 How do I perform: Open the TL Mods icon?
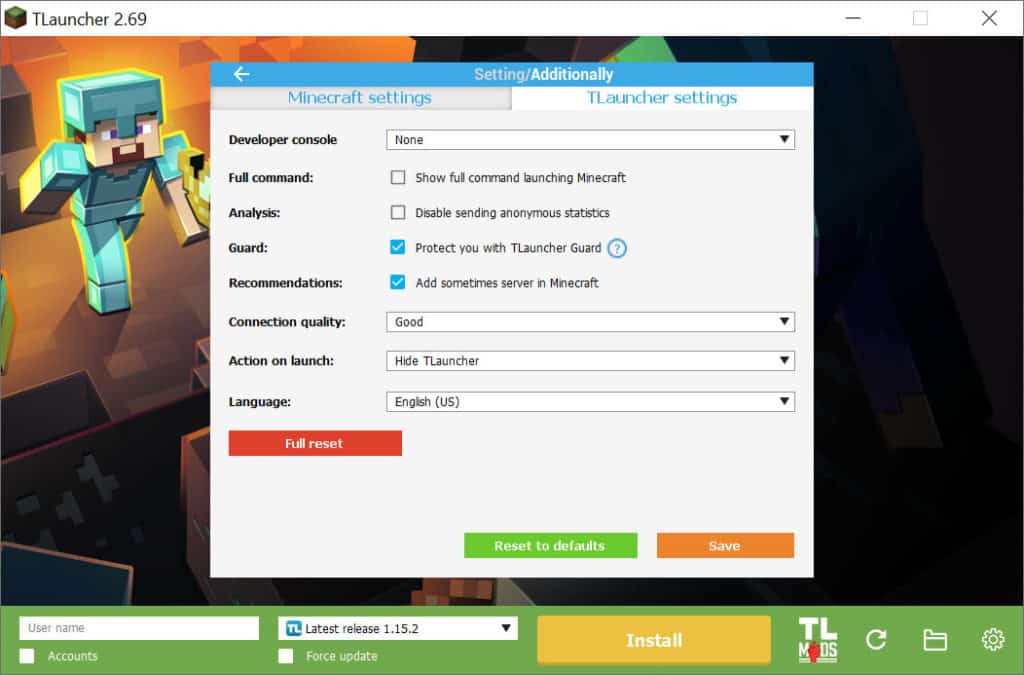tap(817, 640)
